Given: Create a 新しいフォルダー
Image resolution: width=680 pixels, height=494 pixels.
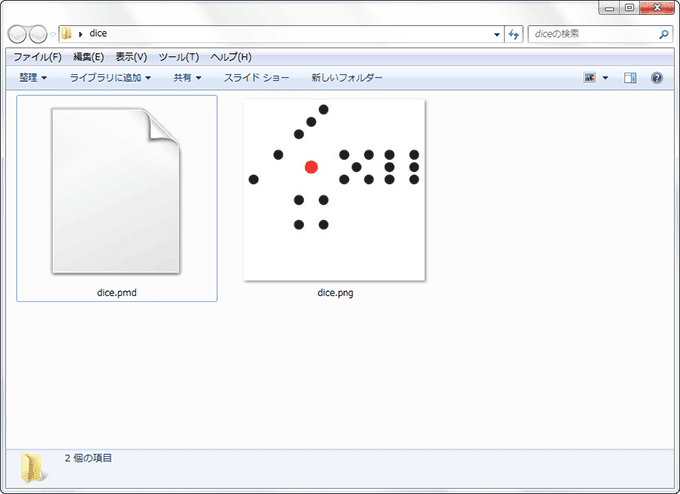Looking at the screenshot, I should coord(347,78).
